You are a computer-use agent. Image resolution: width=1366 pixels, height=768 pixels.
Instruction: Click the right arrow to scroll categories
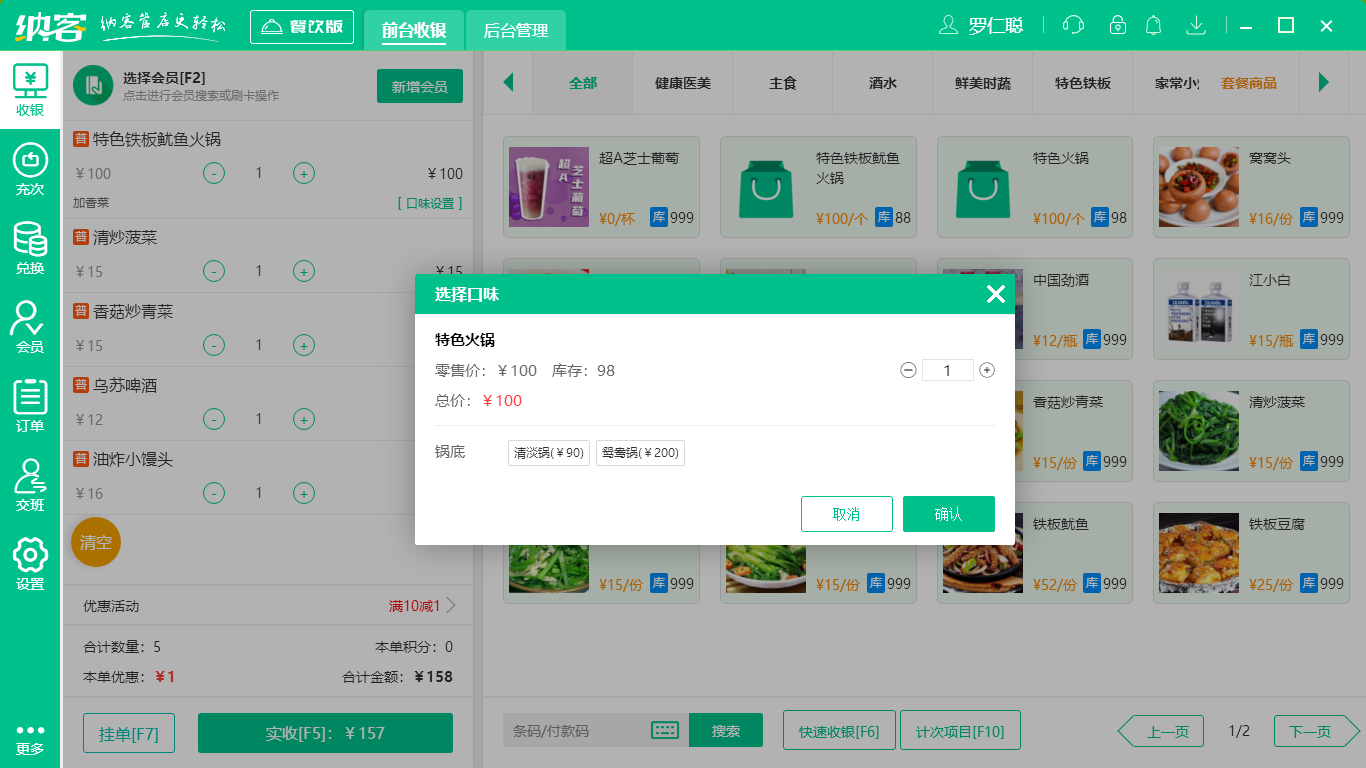pyautogui.click(x=1326, y=84)
